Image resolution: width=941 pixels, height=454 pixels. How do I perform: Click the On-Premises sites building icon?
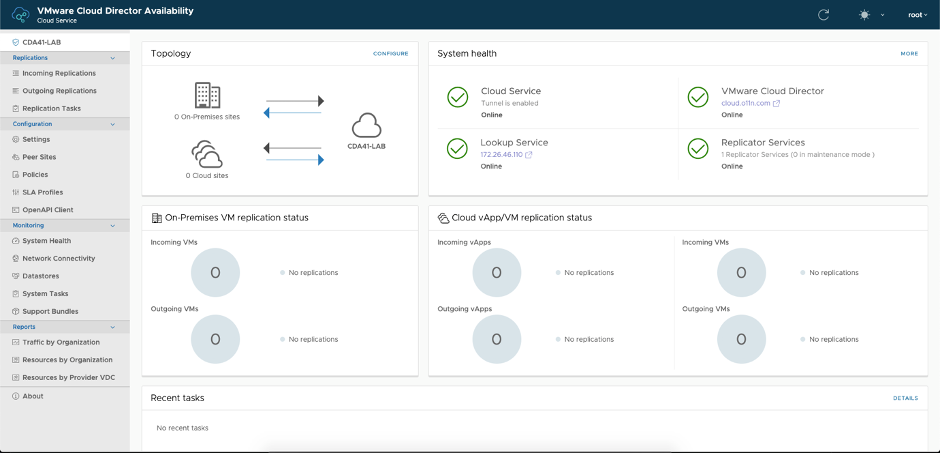point(207,95)
